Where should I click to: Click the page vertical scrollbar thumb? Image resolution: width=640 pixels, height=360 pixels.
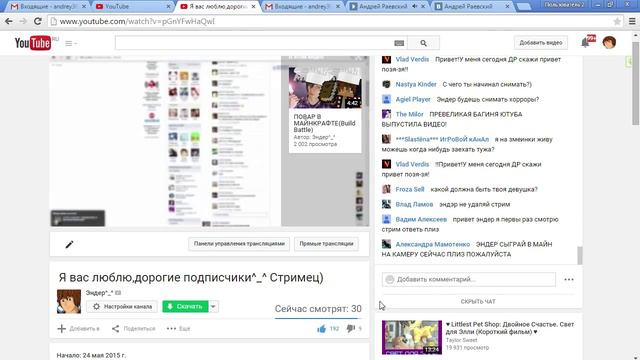636,82
